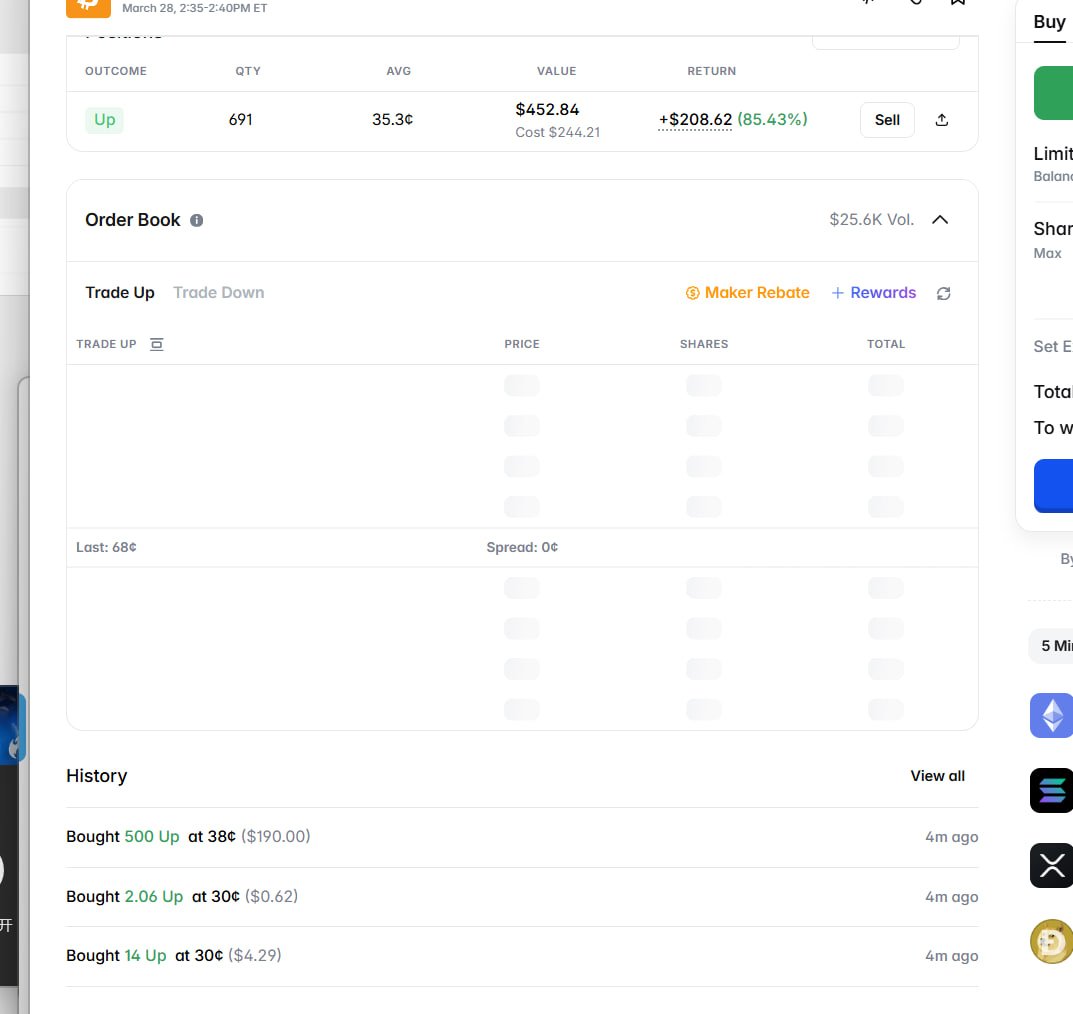The width and height of the screenshot is (1073, 1014).
Task: Open the Limit order type dropdown
Action: point(1052,154)
